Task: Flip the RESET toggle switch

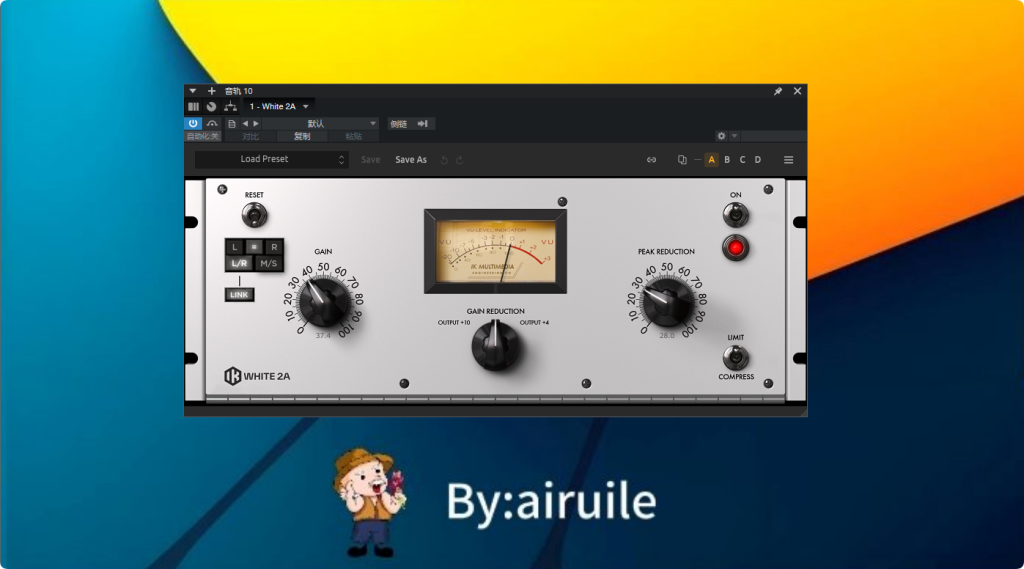Action: [254, 215]
